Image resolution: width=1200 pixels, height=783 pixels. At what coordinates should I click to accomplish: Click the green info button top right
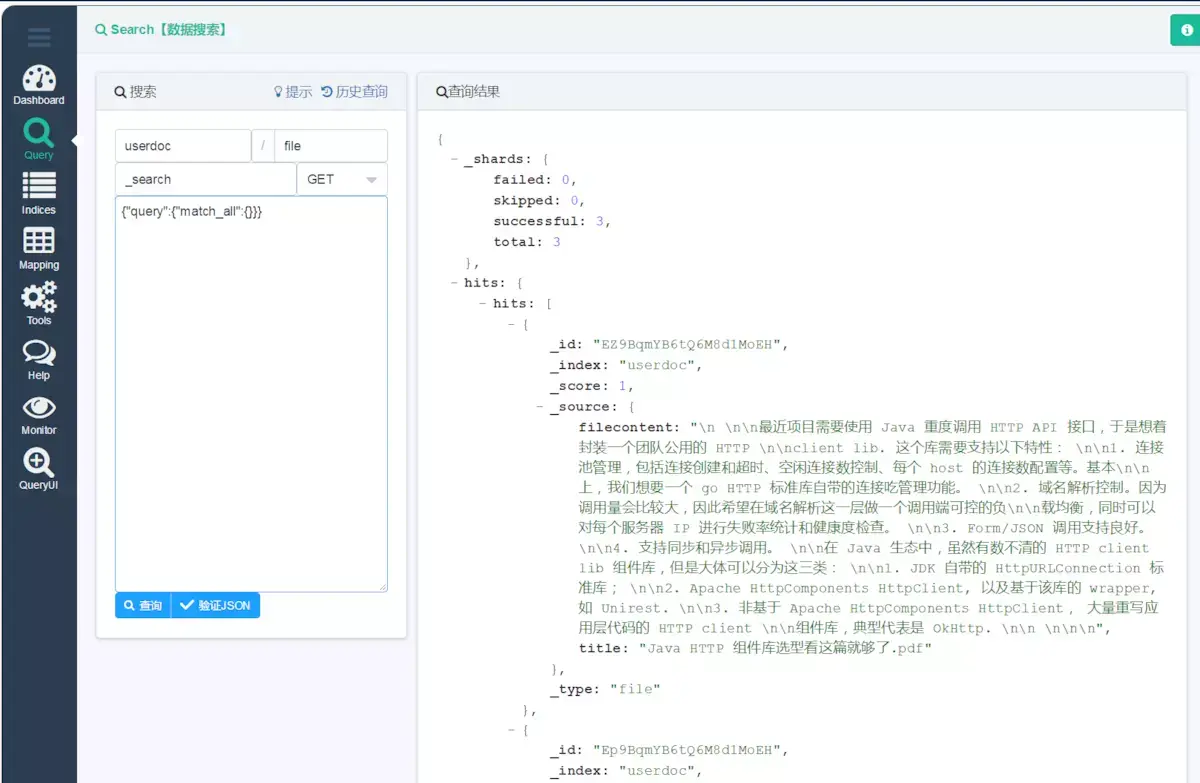pyautogui.click(x=1186, y=30)
